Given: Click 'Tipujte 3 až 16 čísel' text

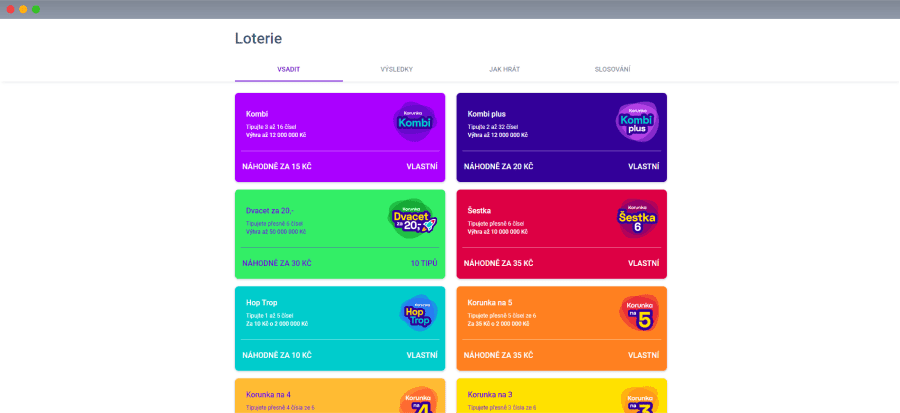Looking at the screenshot, I should [x=271, y=127].
